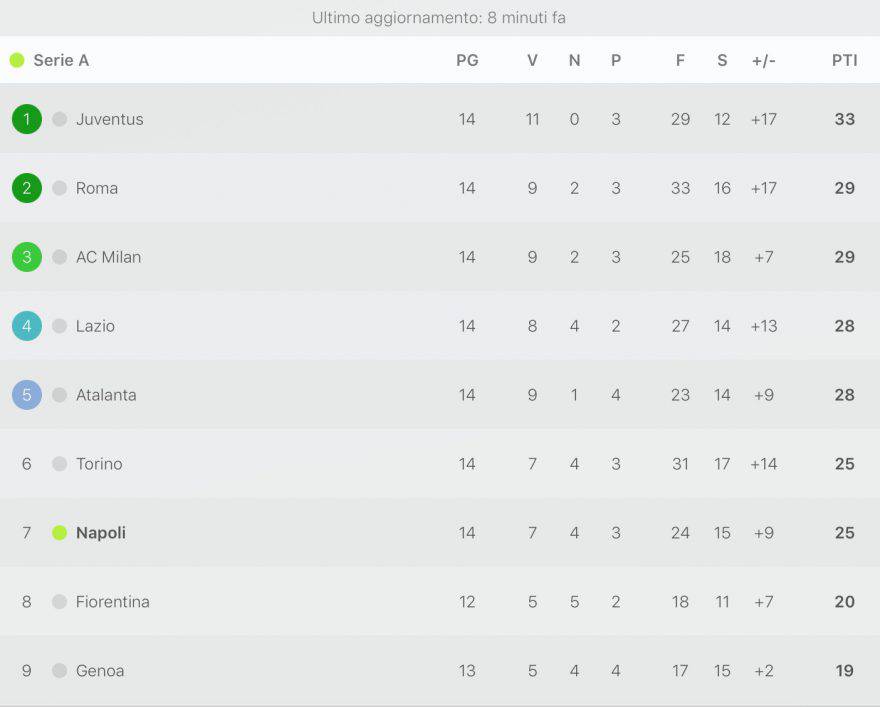Click the Ultimo aggiornamento update text
Viewport: 880px width, 707px height.
pos(439,18)
